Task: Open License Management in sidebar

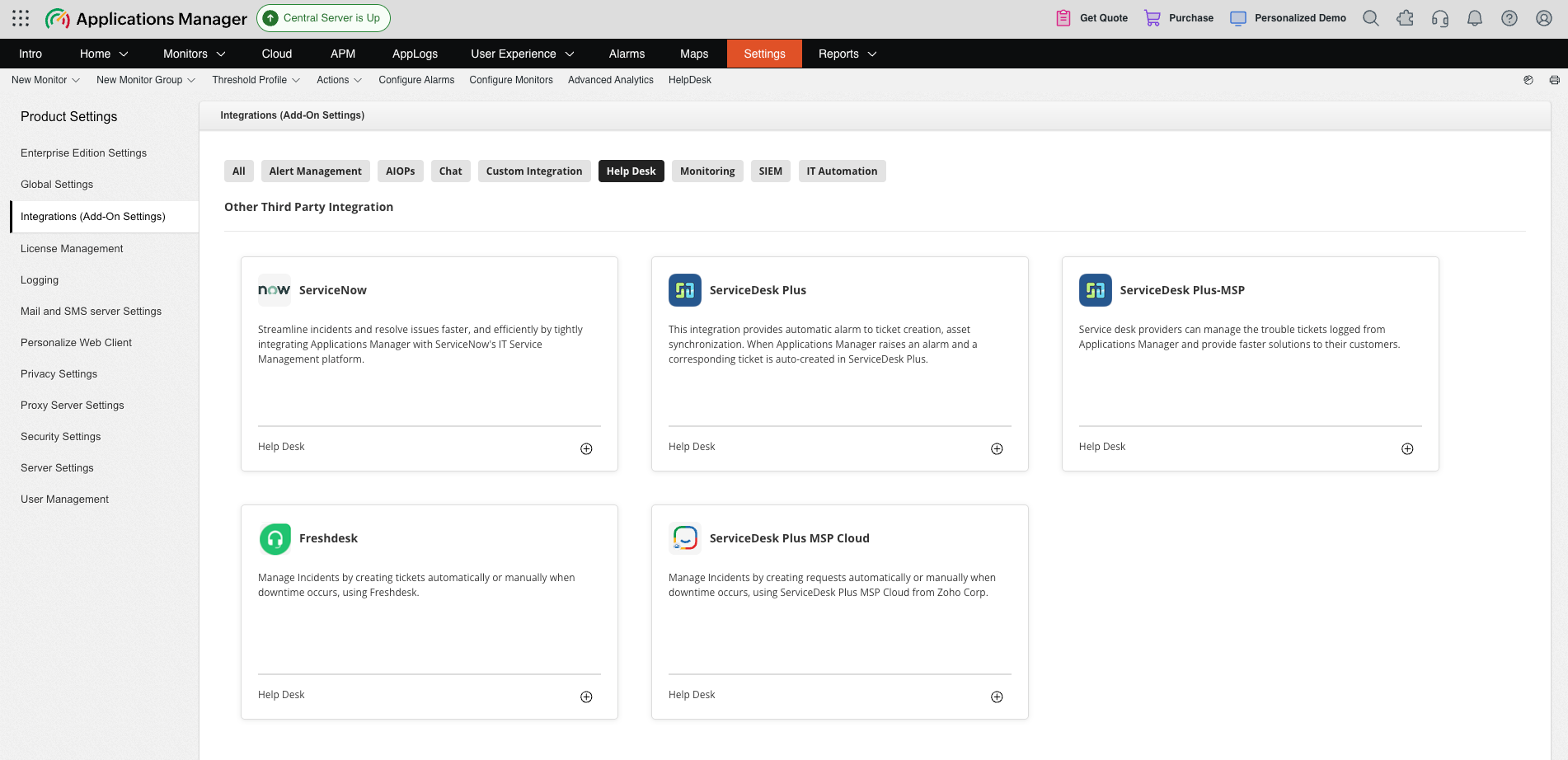Action: point(72,249)
